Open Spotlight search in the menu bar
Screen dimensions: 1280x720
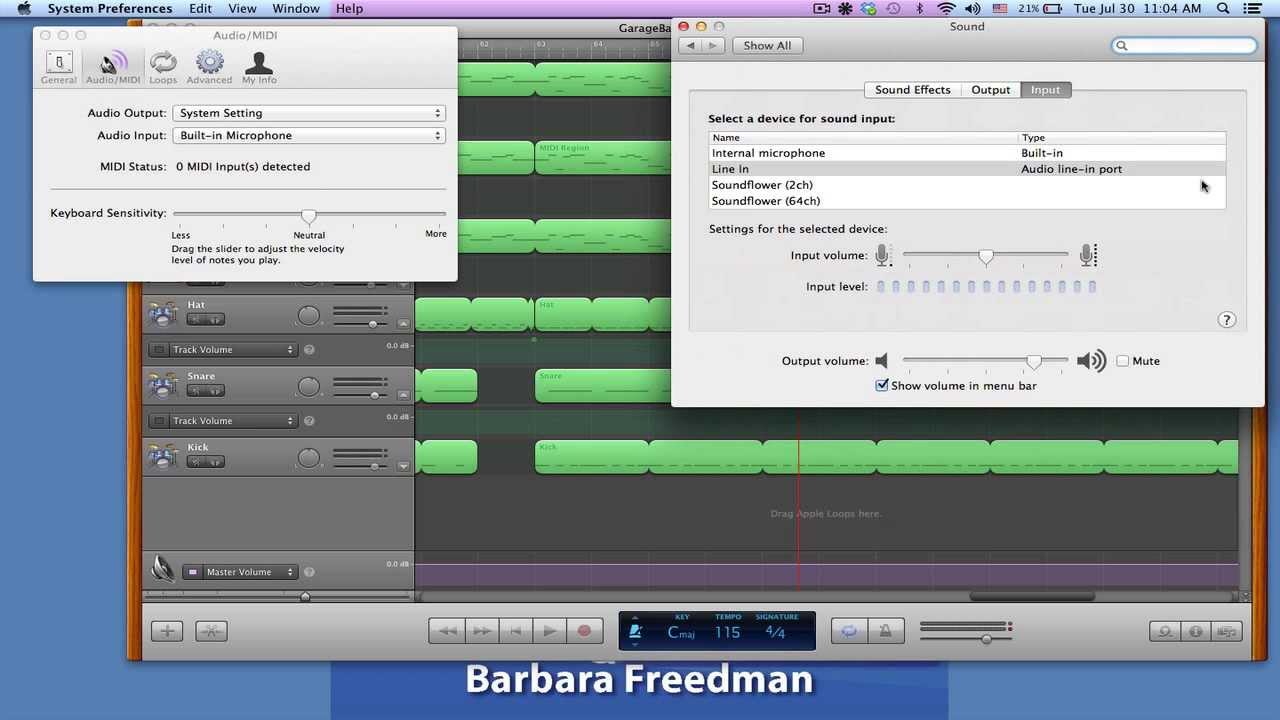(x=1223, y=8)
